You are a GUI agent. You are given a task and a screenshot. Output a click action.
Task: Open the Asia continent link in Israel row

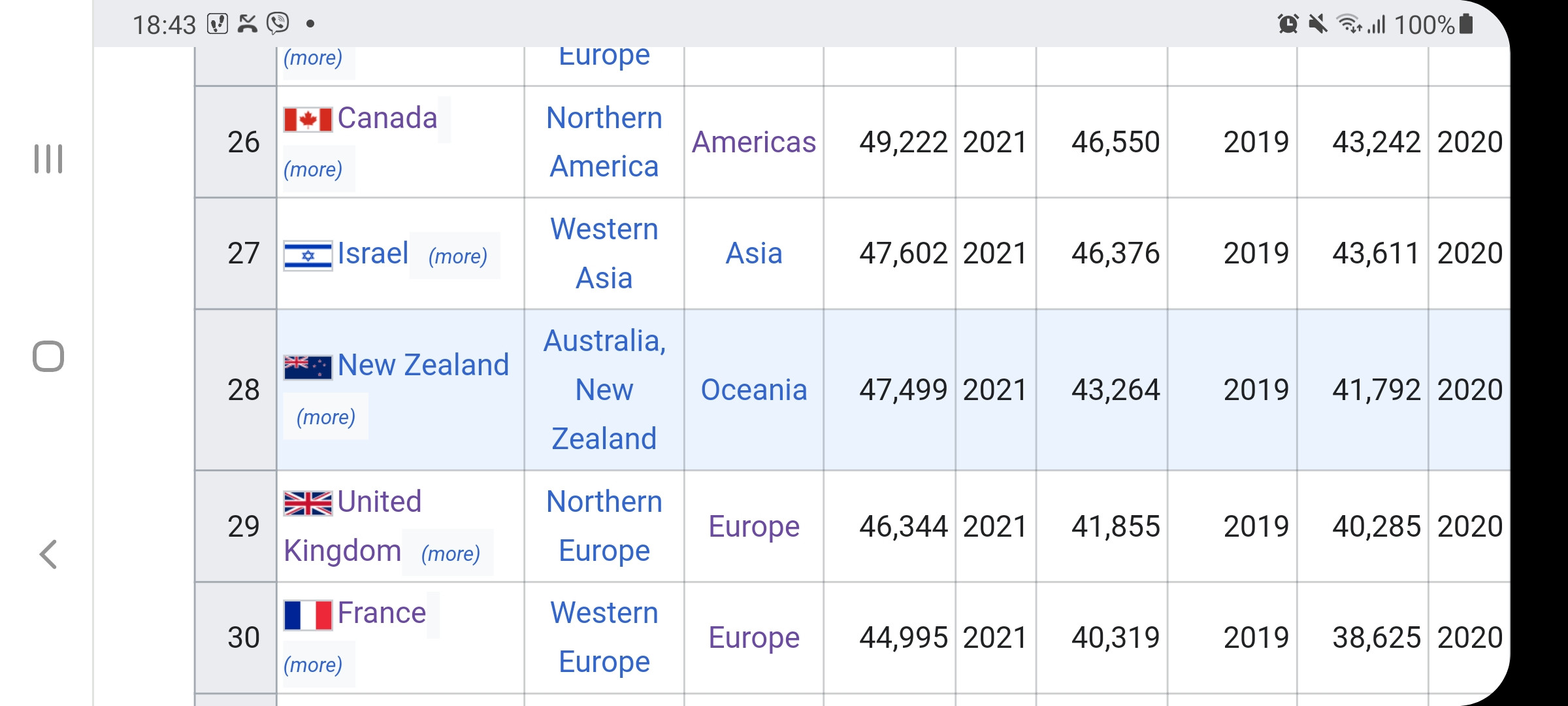pos(754,254)
